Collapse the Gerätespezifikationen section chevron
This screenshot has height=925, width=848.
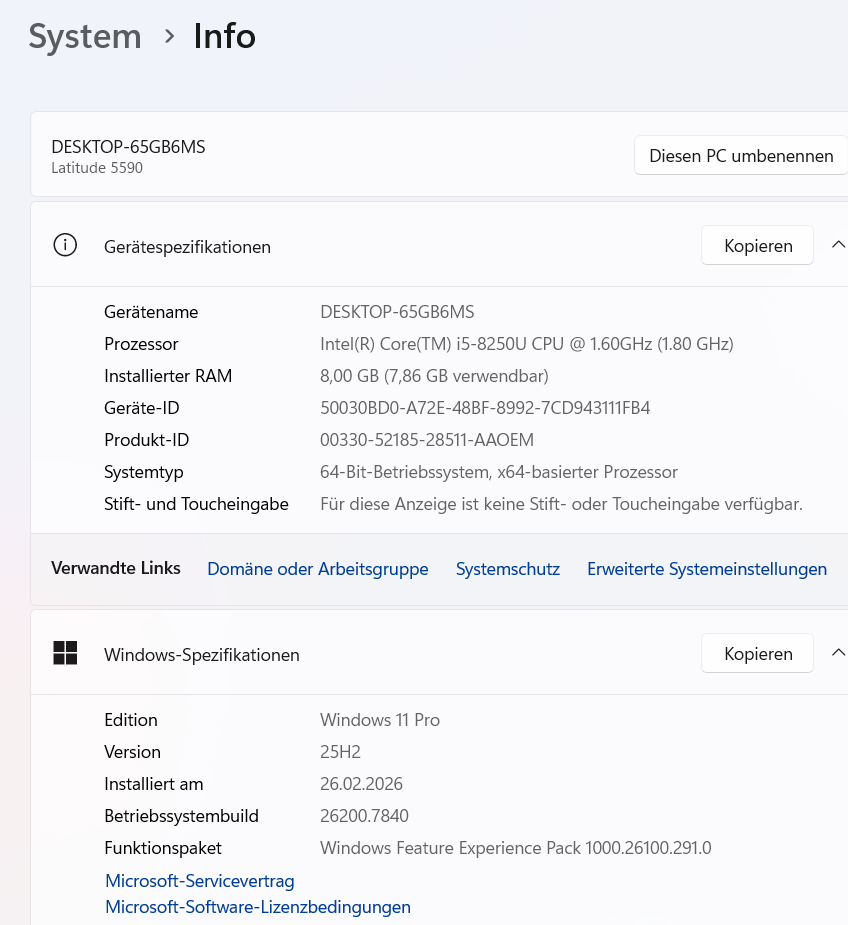[x=838, y=245]
